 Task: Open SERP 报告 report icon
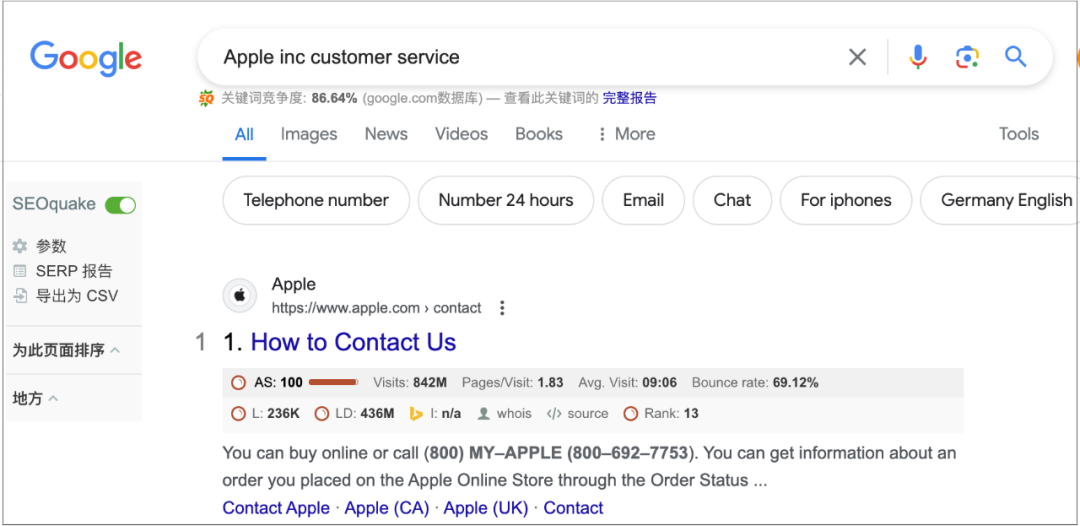20,271
